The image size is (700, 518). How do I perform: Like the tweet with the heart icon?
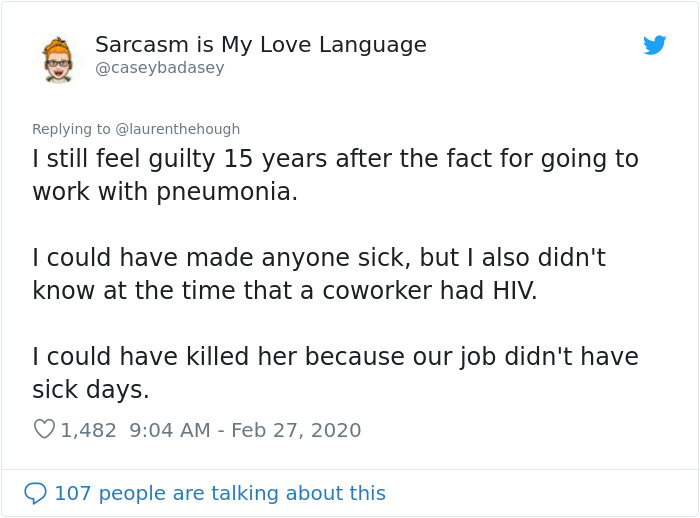point(44,429)
